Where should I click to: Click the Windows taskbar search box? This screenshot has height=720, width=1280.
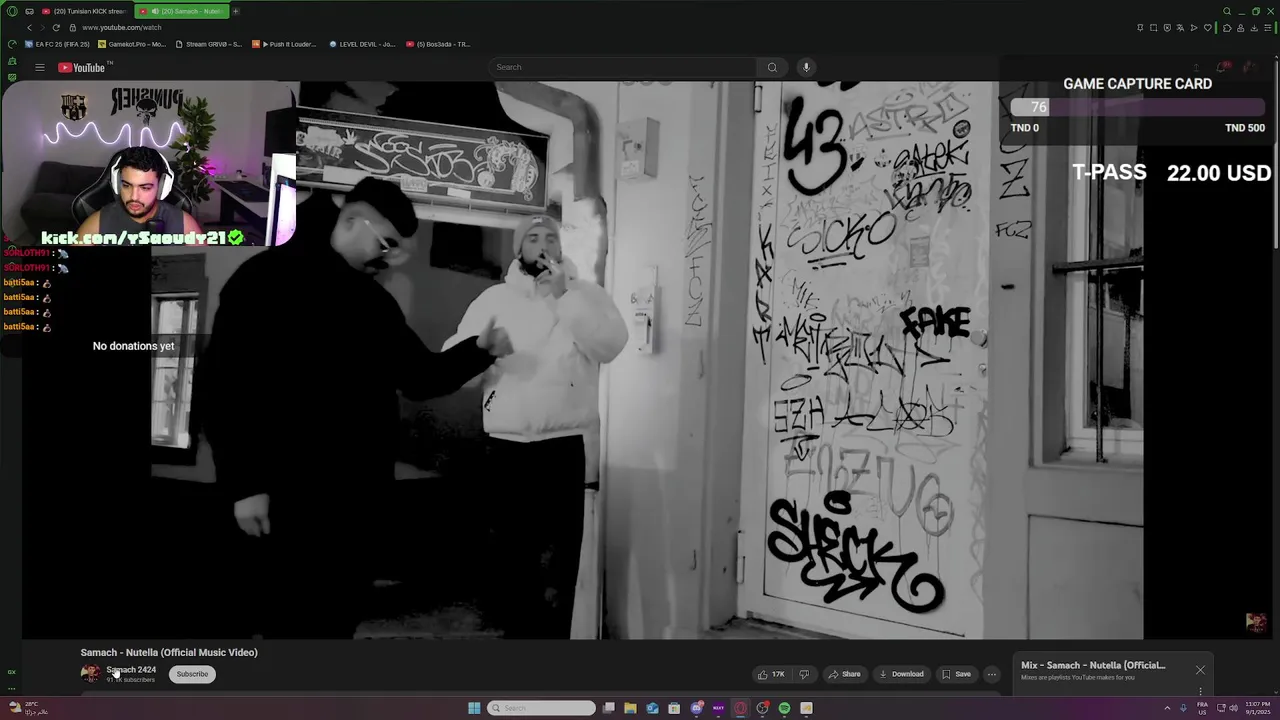(541, 708)
